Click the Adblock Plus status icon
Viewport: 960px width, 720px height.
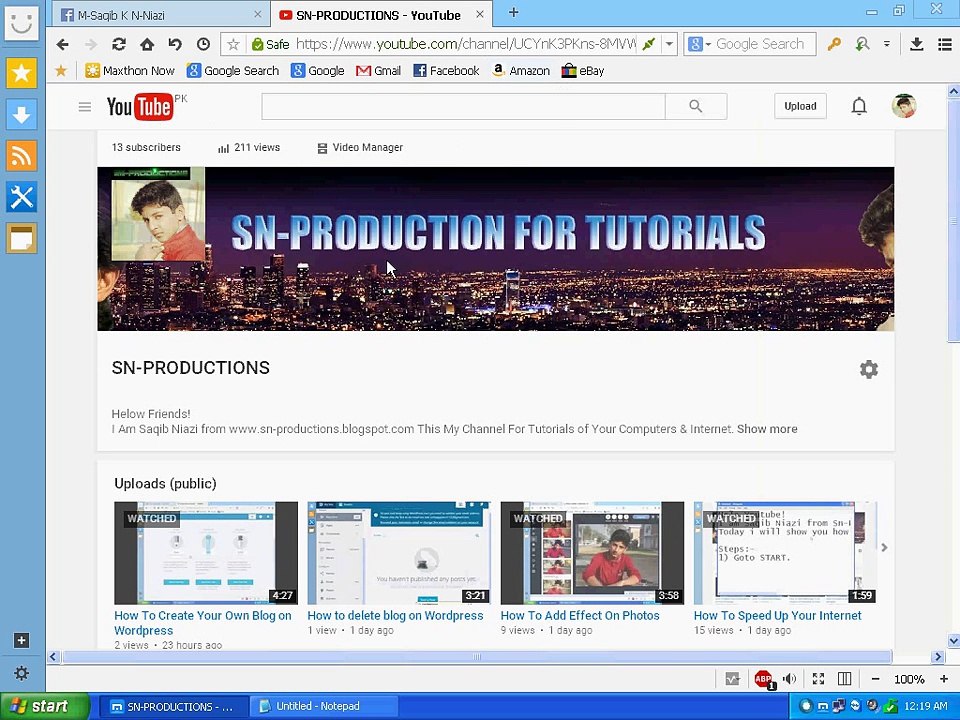coord(763,679)
